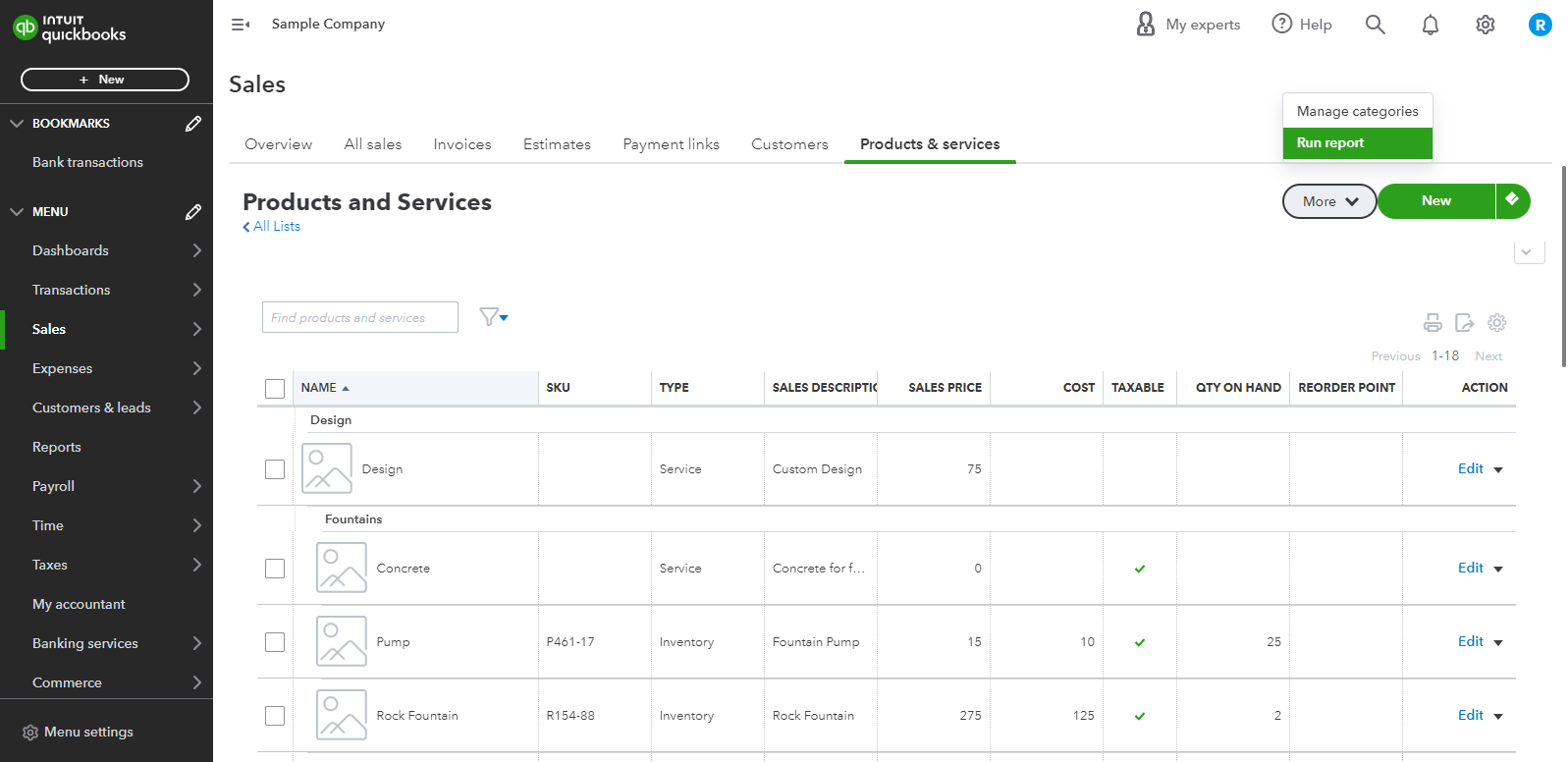Expand the More dropdown button
Viewport: 1568px width, 762px height.
1329,201
